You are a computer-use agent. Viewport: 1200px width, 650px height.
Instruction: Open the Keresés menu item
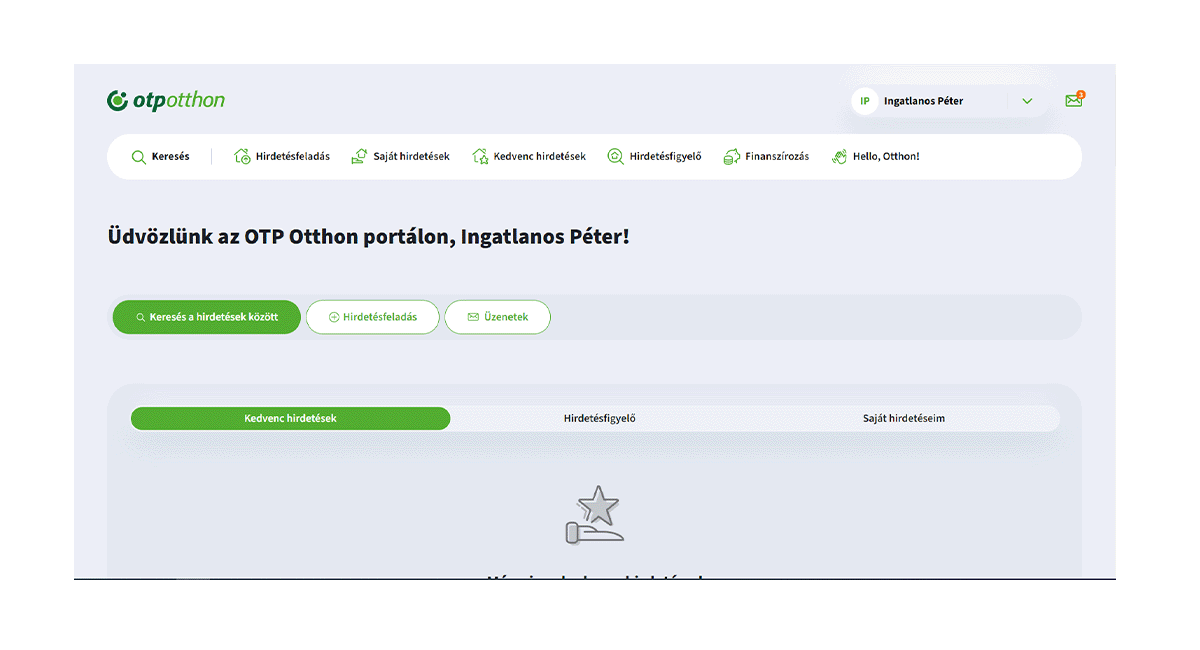(x=170, y=157)
